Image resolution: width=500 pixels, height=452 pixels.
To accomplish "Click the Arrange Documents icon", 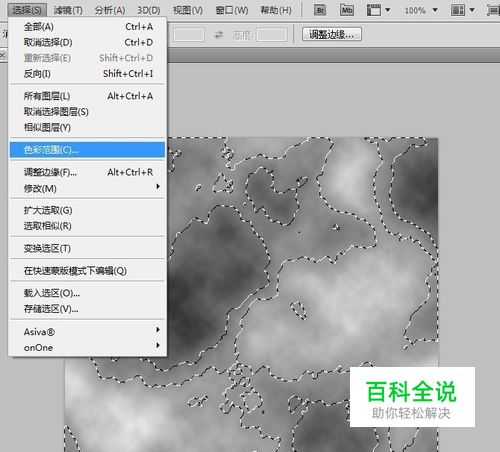I will pos(458,10).
